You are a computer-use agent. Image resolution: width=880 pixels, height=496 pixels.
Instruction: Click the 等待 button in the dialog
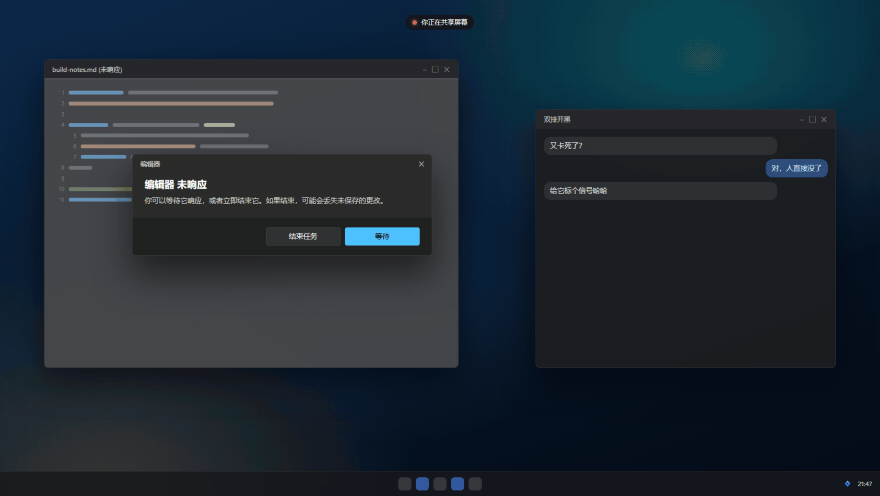(382, 236)
